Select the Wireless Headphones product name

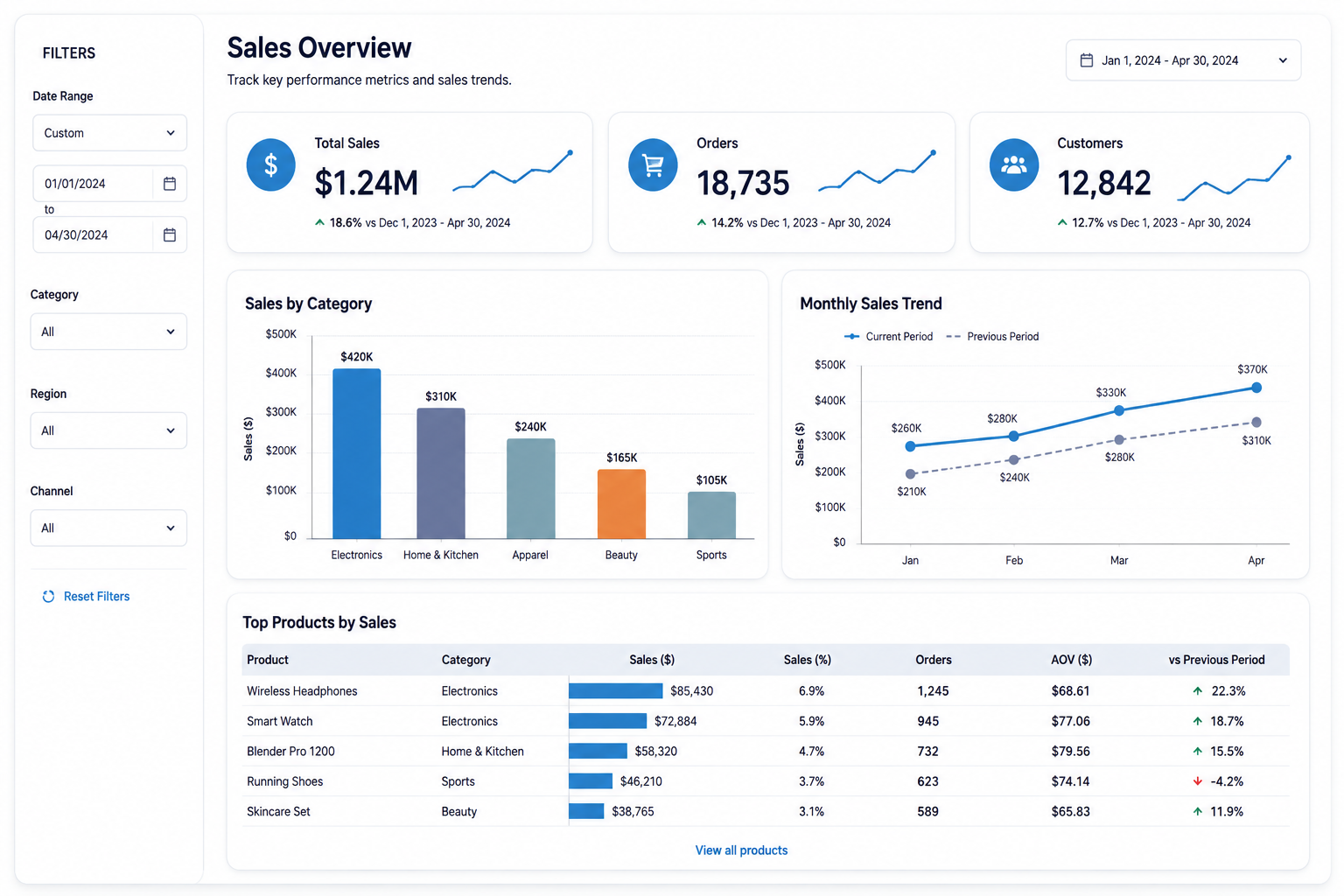[x=302, y=691]
